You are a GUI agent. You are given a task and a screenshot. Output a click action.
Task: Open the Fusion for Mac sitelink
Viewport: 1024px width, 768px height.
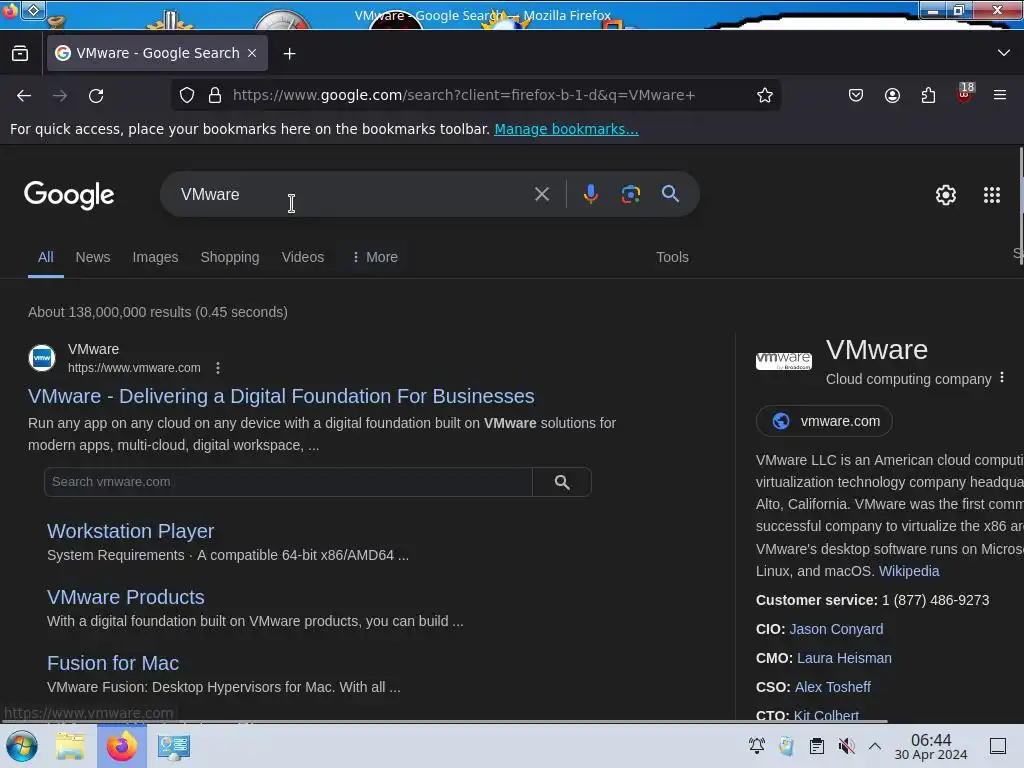click(113, 664)
